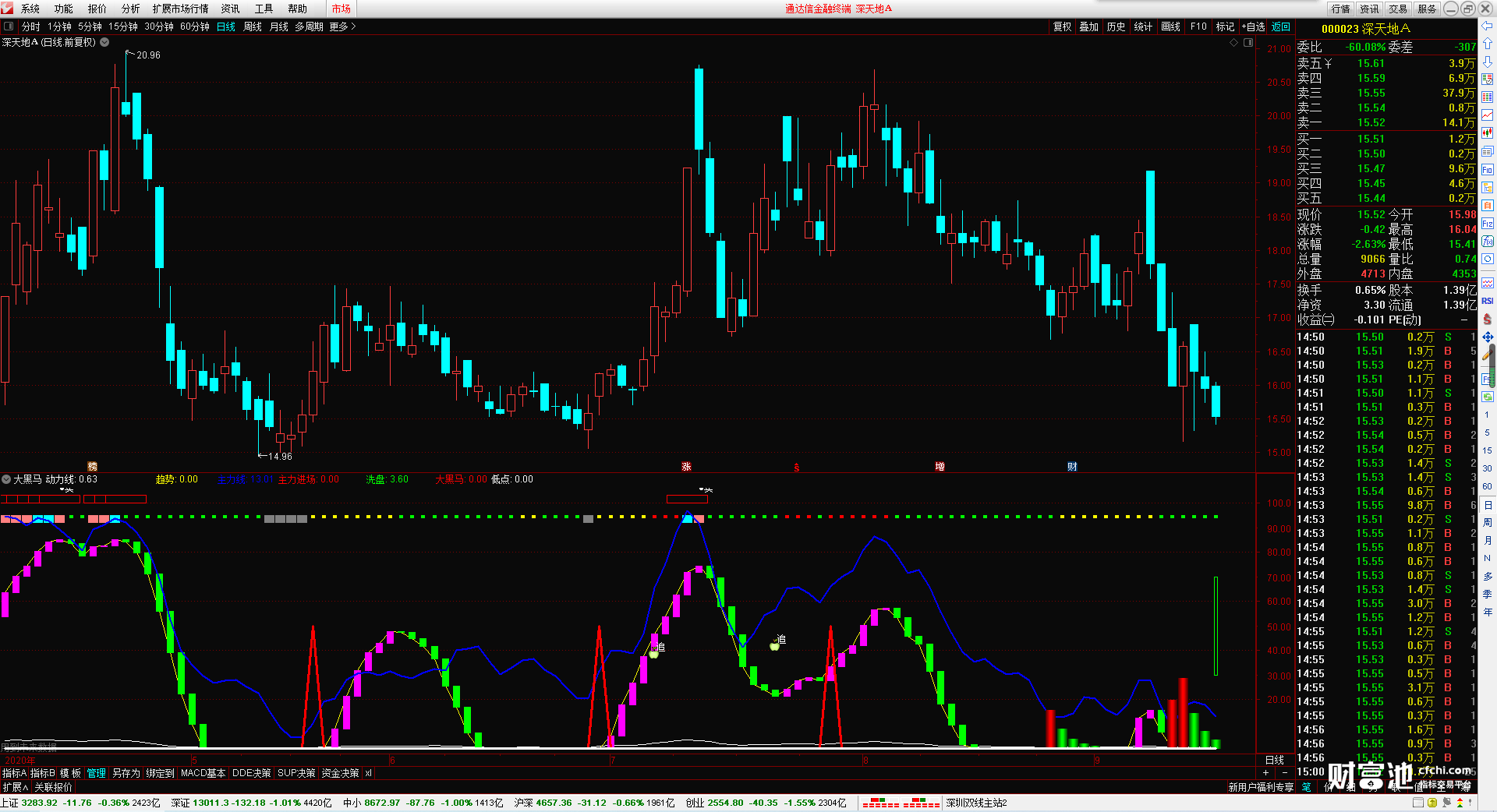Toggle 复权 price adjustment

(1062, 26)
